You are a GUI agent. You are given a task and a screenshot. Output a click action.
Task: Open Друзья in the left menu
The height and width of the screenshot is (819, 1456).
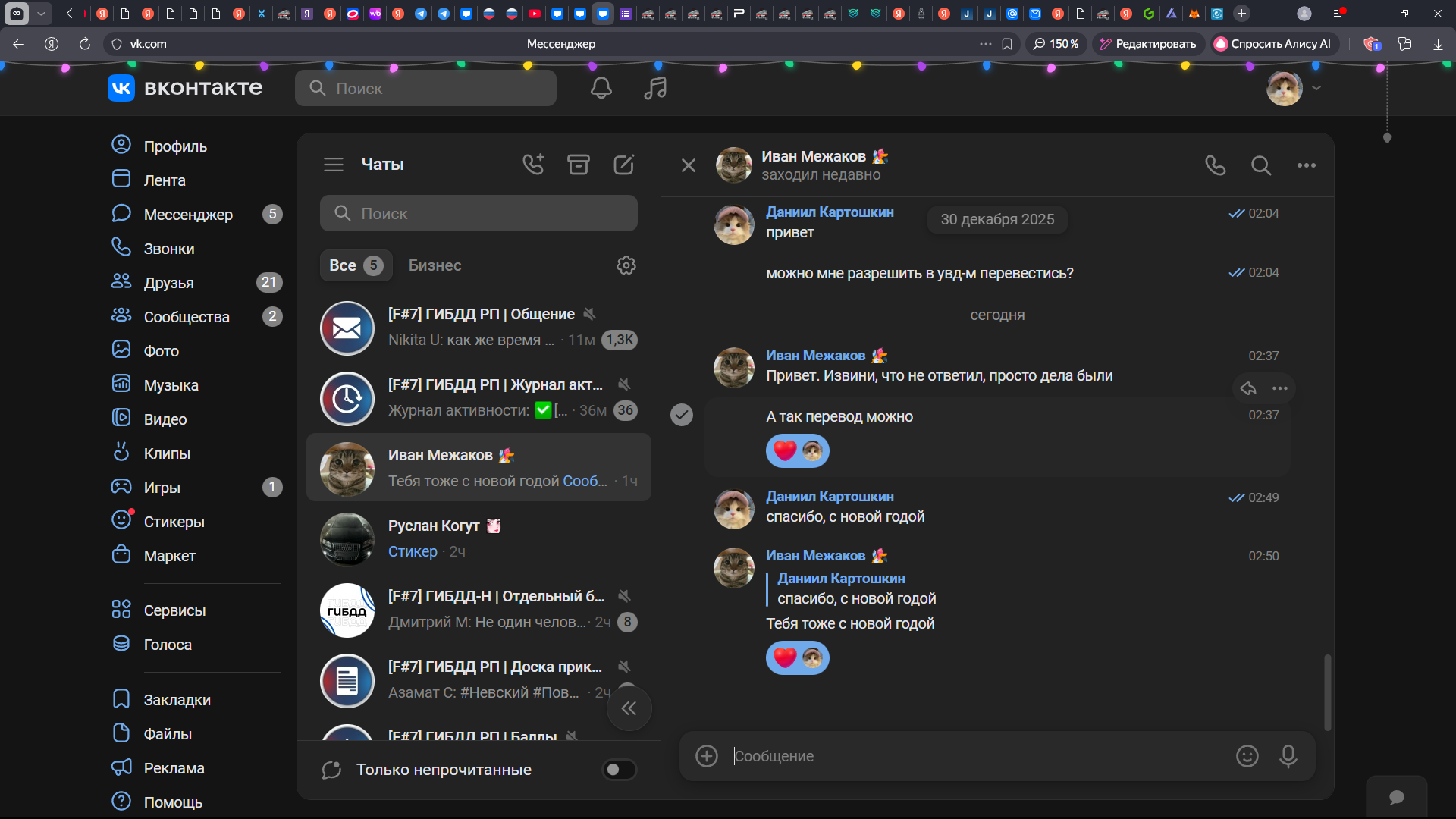click(x=168, y=283)
